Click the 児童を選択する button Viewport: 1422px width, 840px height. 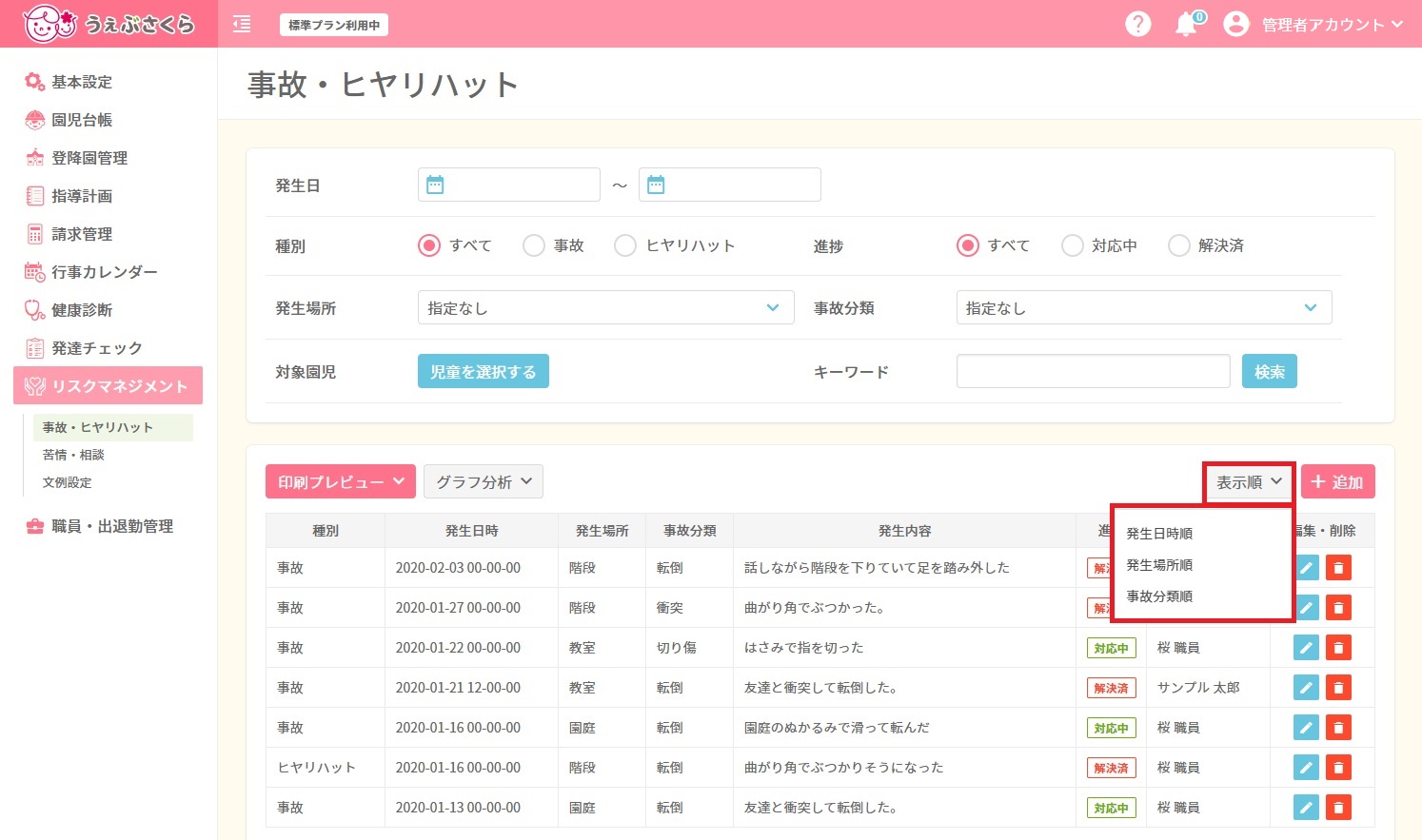coord(484,371)
